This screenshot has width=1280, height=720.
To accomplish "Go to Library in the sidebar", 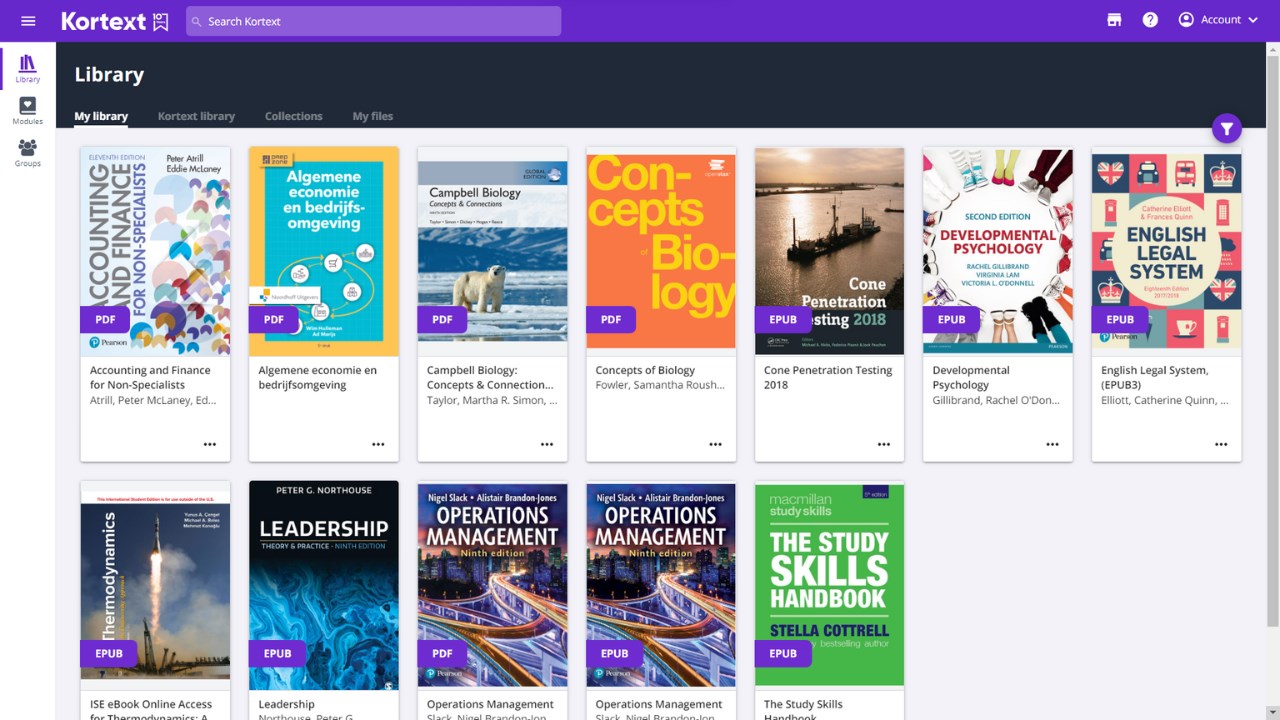I will 28,69.
